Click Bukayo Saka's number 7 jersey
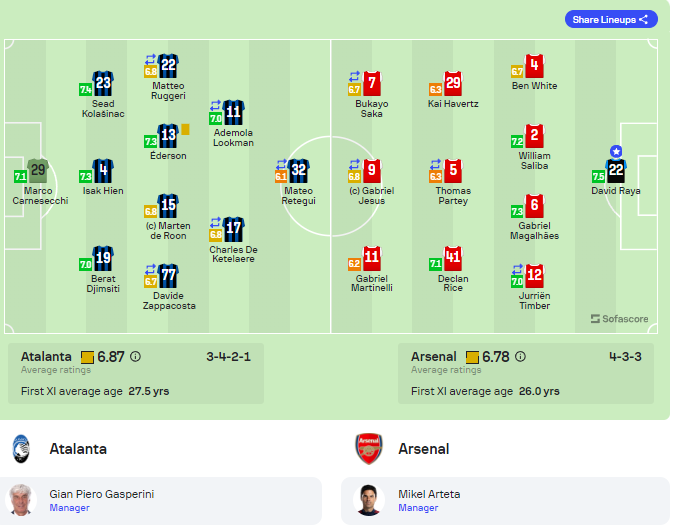 [372, 84]
